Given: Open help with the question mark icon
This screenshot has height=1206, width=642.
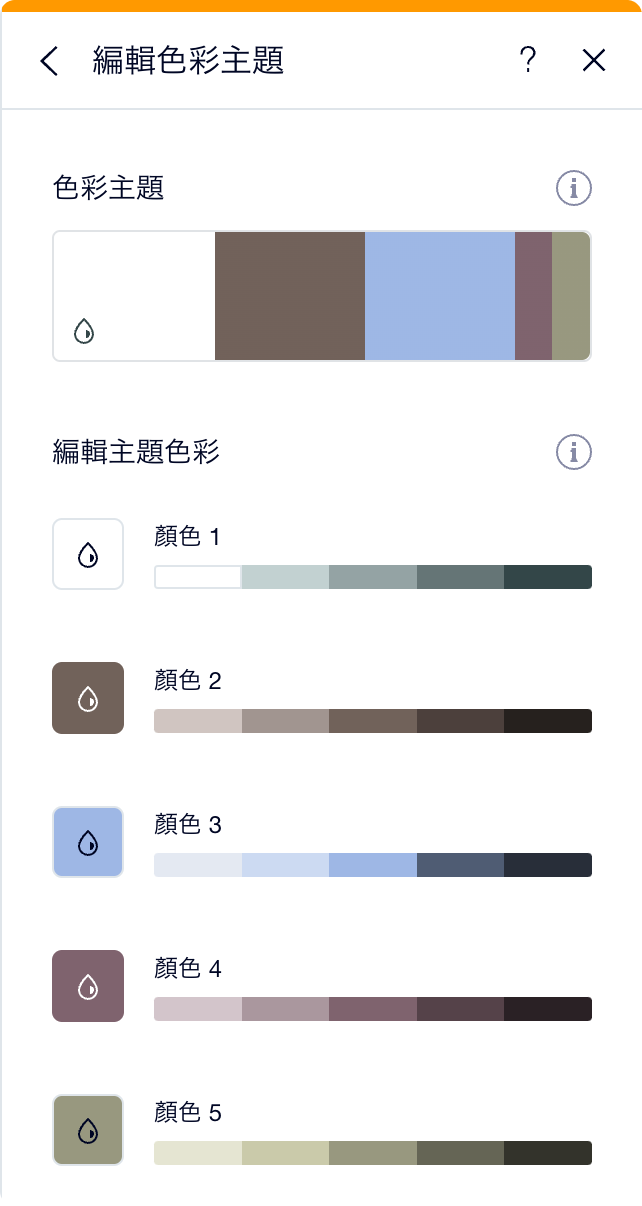Looking at the screenshot, I should pyautogui.click(x=528, y=60).
